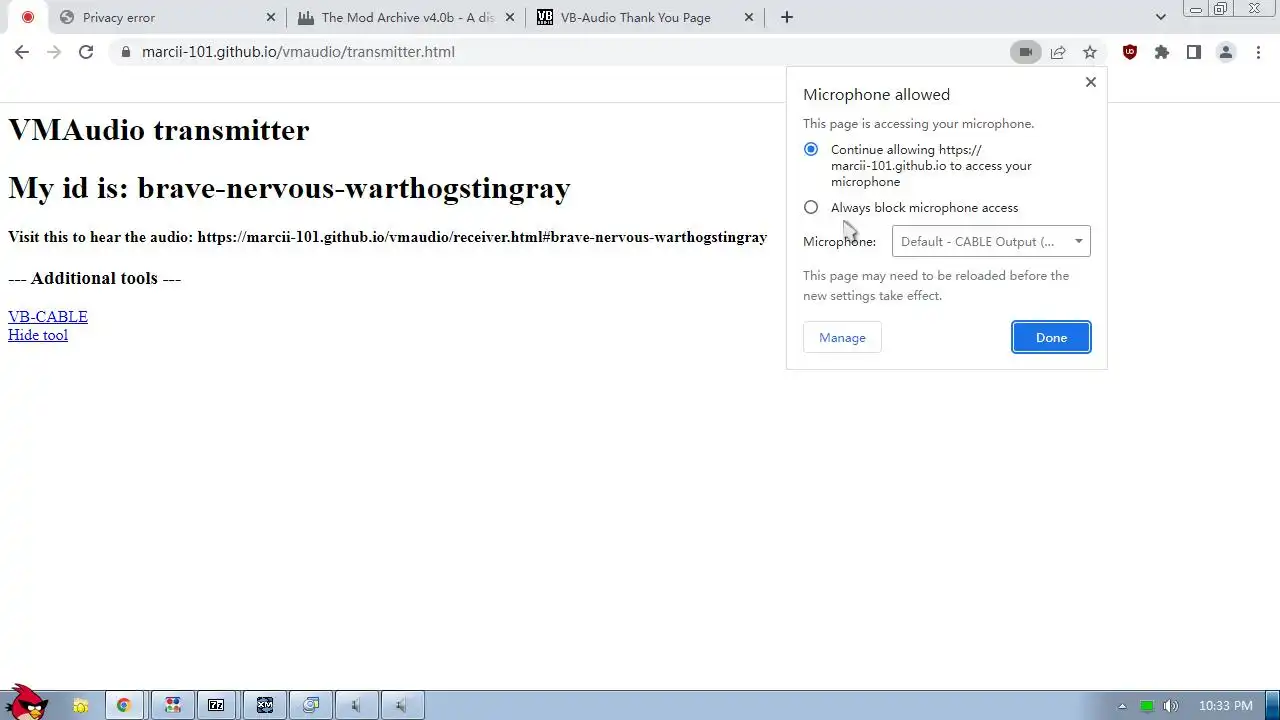Open the uBlock Origin extension
Image resolution: width=1280 pixels, height=720 pixels.
1130,52
